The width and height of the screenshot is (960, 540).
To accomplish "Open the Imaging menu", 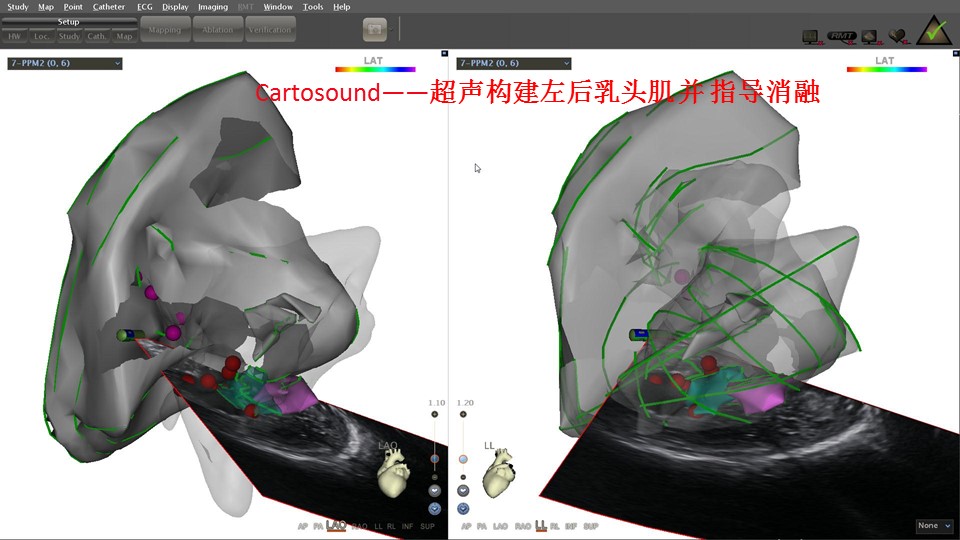I will (212, 7).
